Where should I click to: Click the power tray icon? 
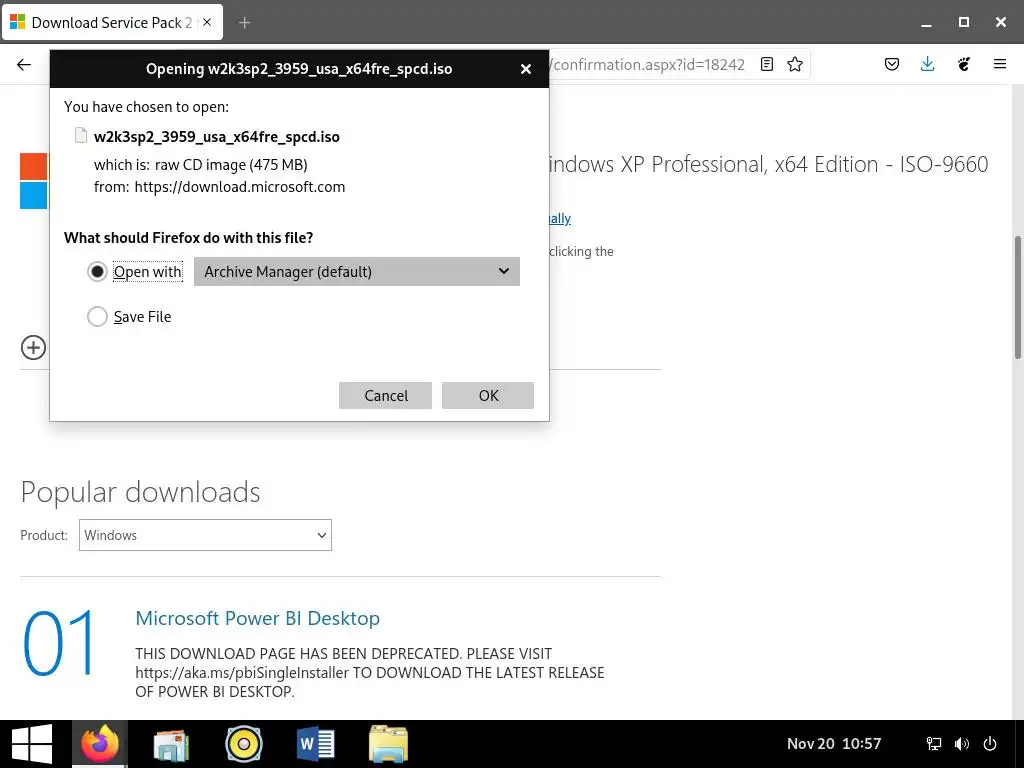(x=990, y=744)
